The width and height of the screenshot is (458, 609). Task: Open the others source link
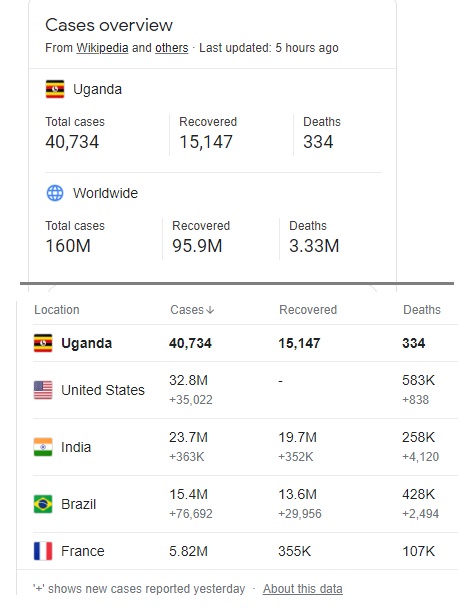[x=172, y=48]
